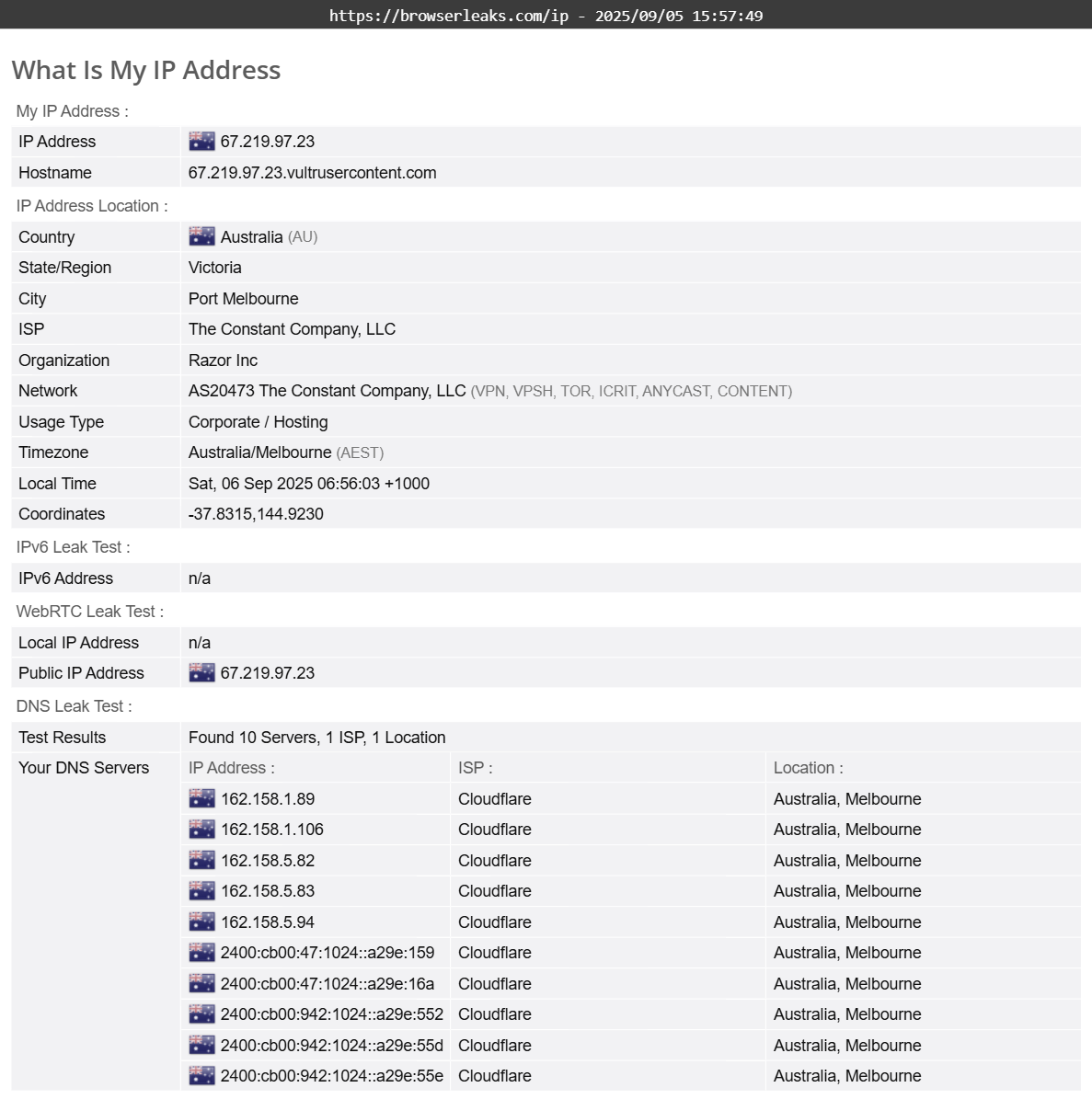
Task: Click the flag next to DNS server 162.158.5.94
Action: (x=201, y=922)
